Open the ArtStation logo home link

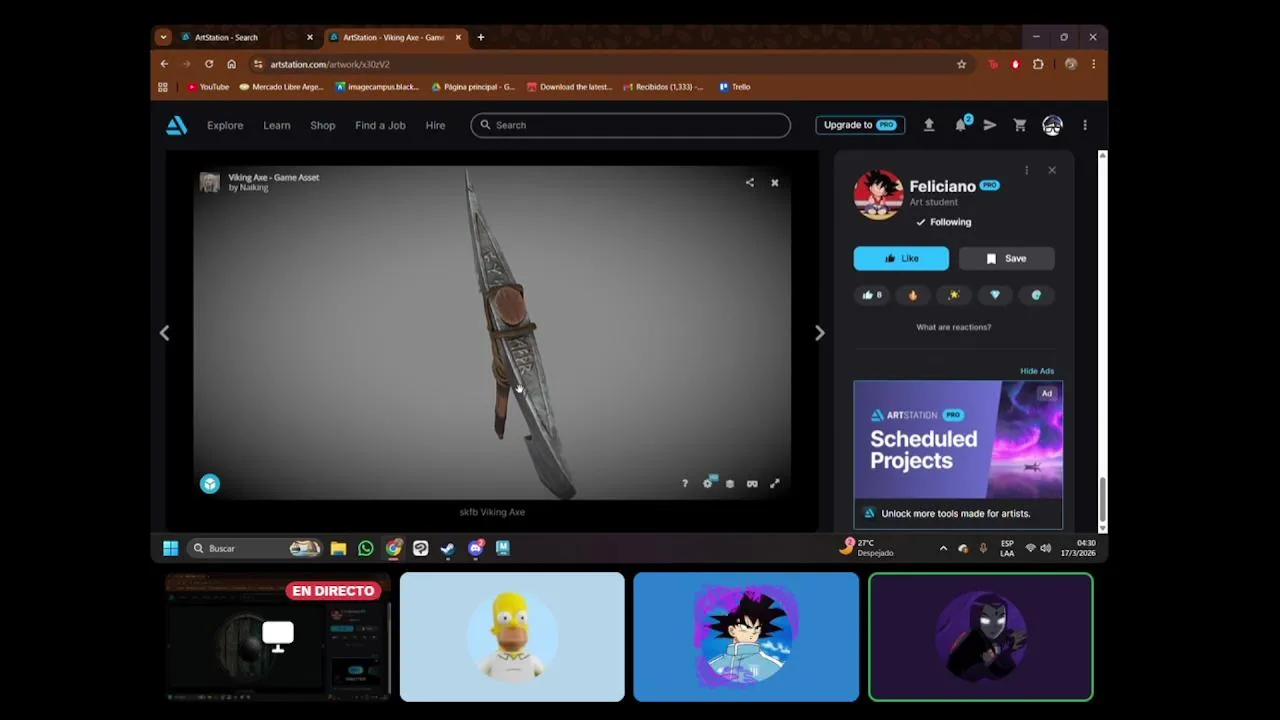(177, 125)
